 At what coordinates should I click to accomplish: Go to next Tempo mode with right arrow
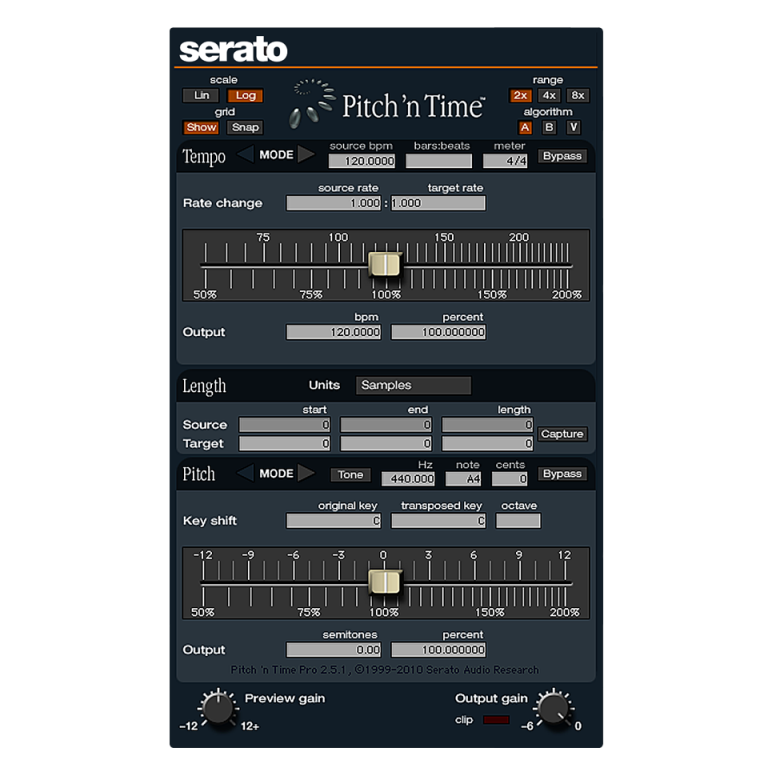click(306, 154)
